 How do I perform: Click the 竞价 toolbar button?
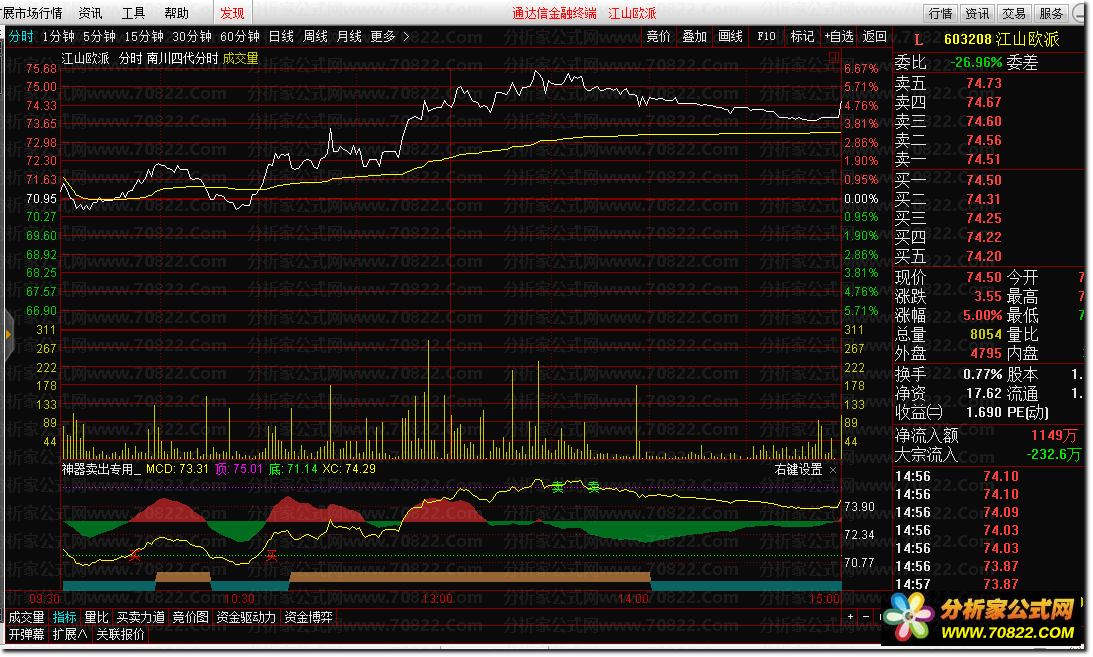pos(658,36)
